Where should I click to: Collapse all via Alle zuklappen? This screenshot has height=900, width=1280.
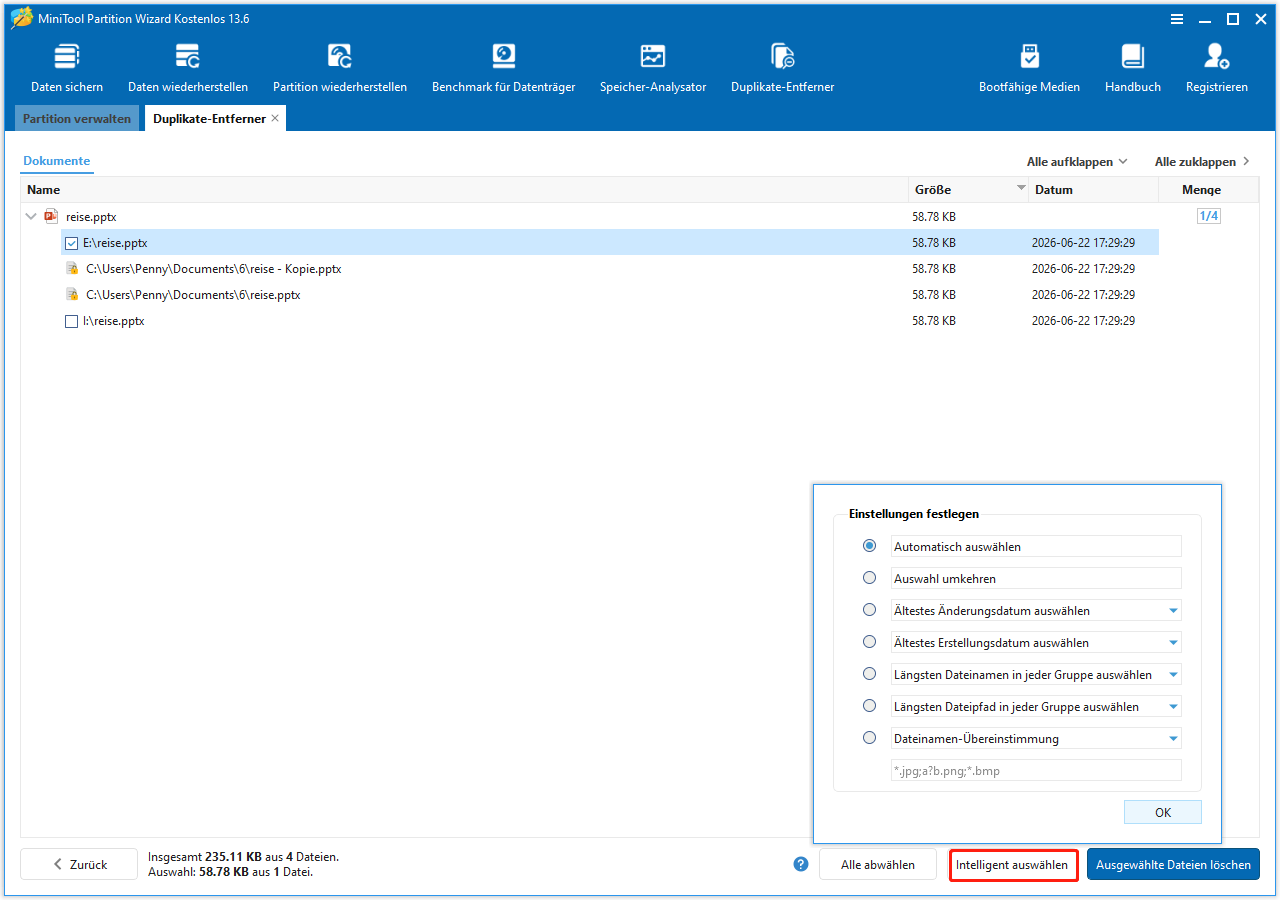[1202, 161]
